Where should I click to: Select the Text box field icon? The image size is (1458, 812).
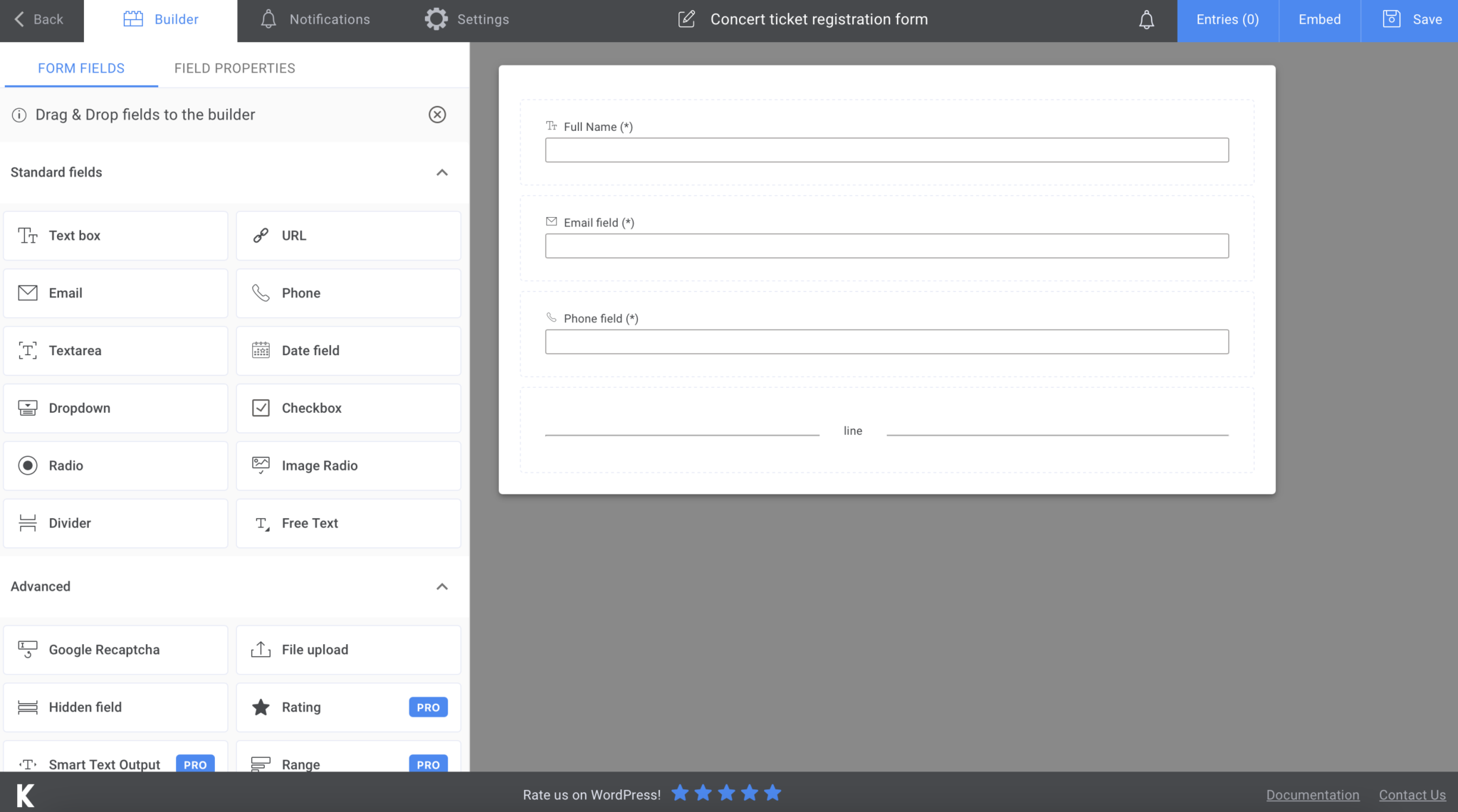(x=27, y=236)
